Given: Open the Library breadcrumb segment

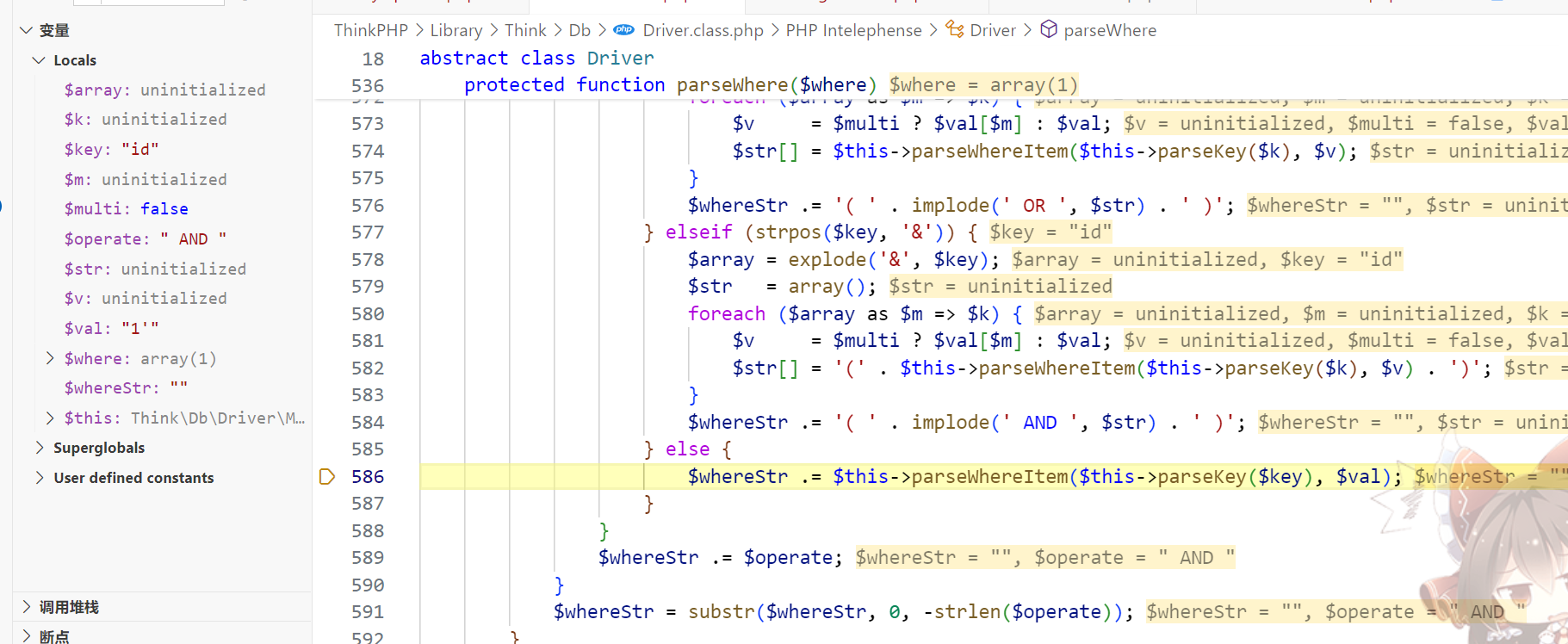Looking at the screenshot, I should [456, 30].
